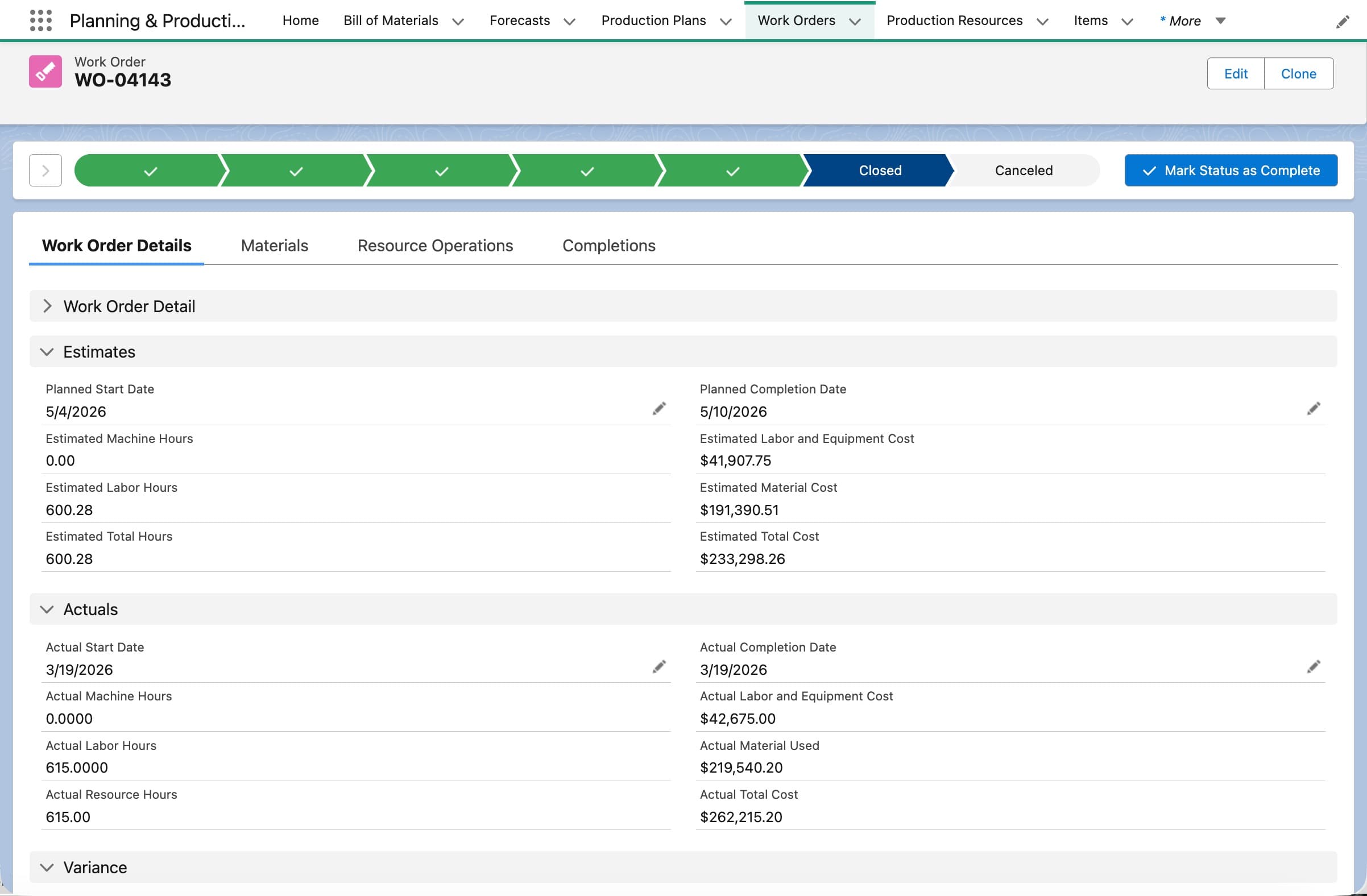Expand the path details arrow button
The height and width of the screenshot is (896, 1367).
pos(45,171)
